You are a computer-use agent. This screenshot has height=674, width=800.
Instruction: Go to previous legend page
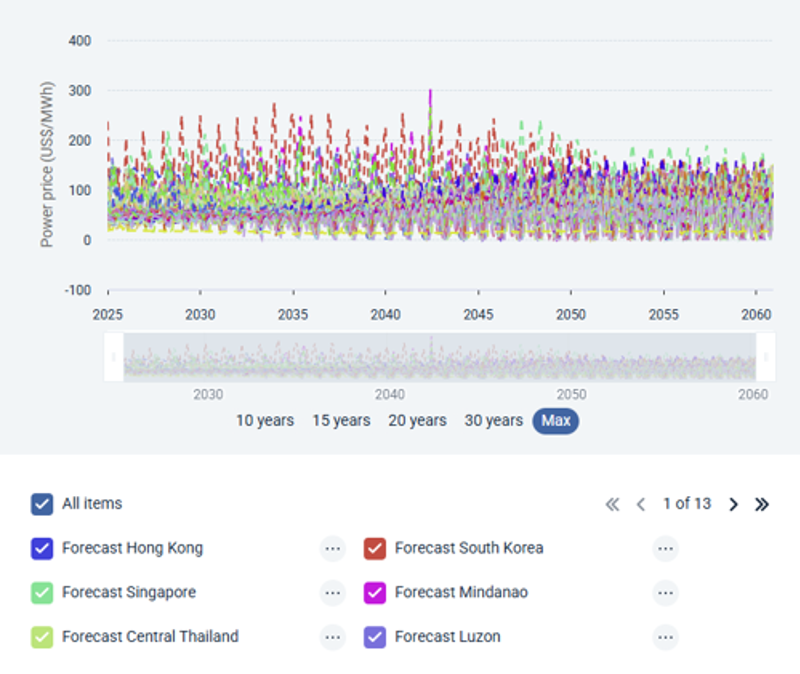tap(641, 504)
